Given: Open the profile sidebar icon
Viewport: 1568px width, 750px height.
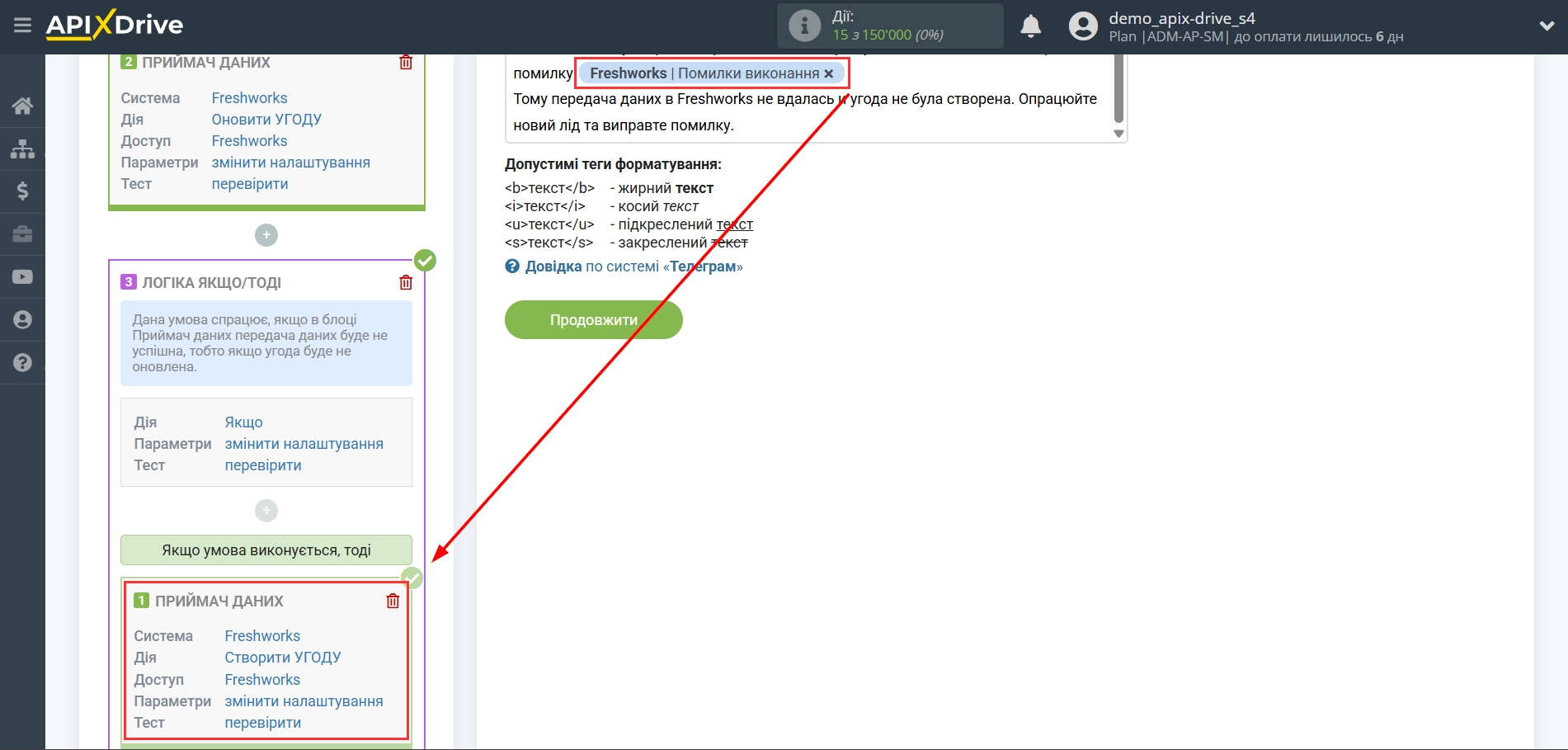Looking at the screenshot, I should [x=22, y=320].
